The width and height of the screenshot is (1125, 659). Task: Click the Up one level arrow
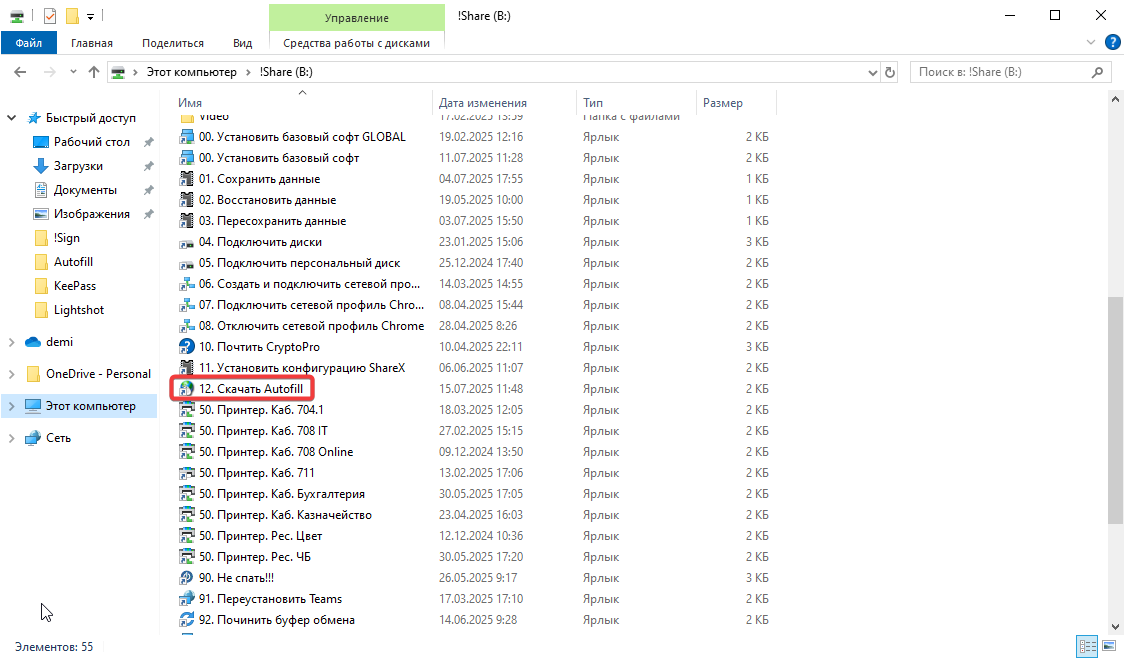tap(94, 72)
